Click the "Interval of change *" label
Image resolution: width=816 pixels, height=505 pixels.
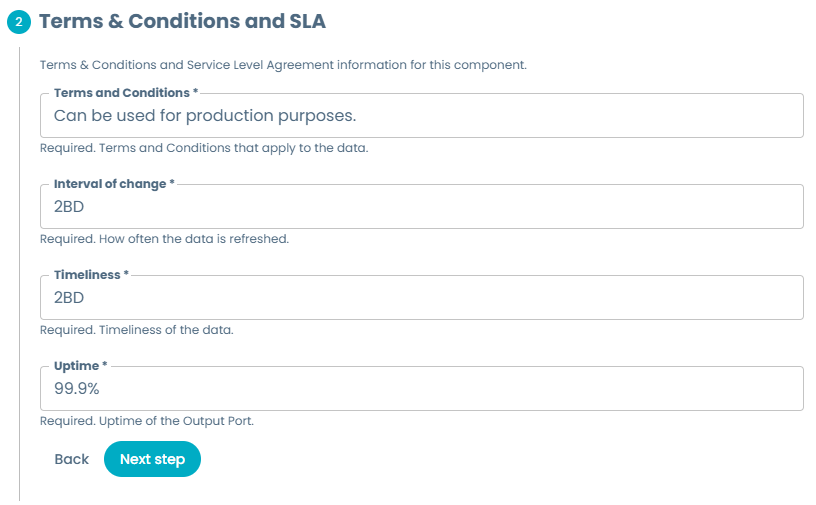(x=114, y=184)
